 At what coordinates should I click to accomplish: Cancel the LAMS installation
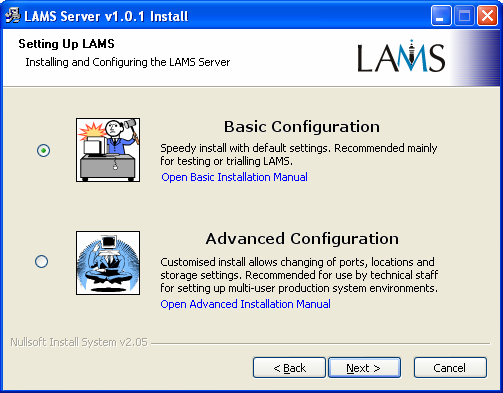tap(450, 368)
